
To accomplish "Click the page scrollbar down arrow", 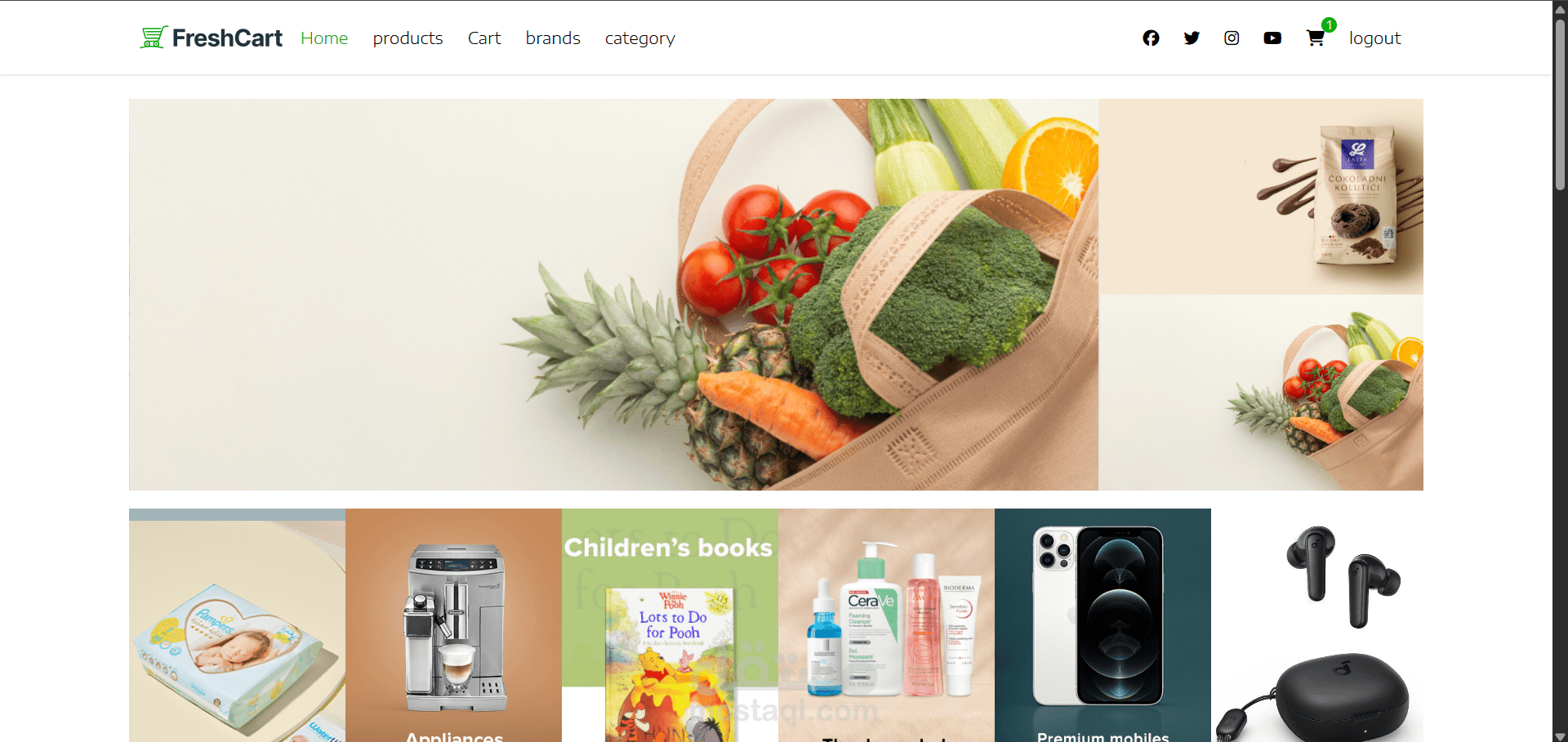I will [1560, 735].
